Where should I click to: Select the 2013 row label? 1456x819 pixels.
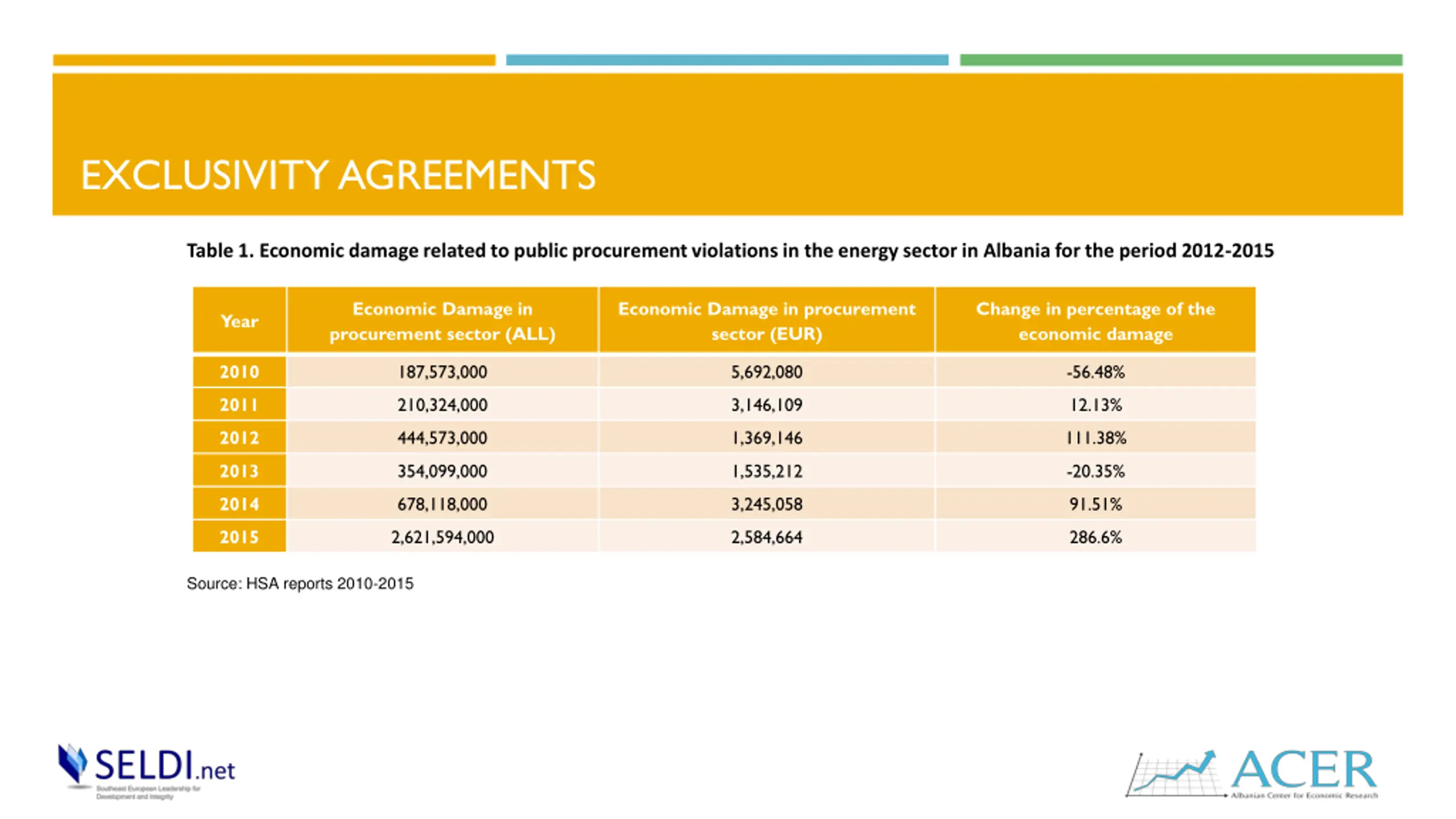[x=239, y=471]
